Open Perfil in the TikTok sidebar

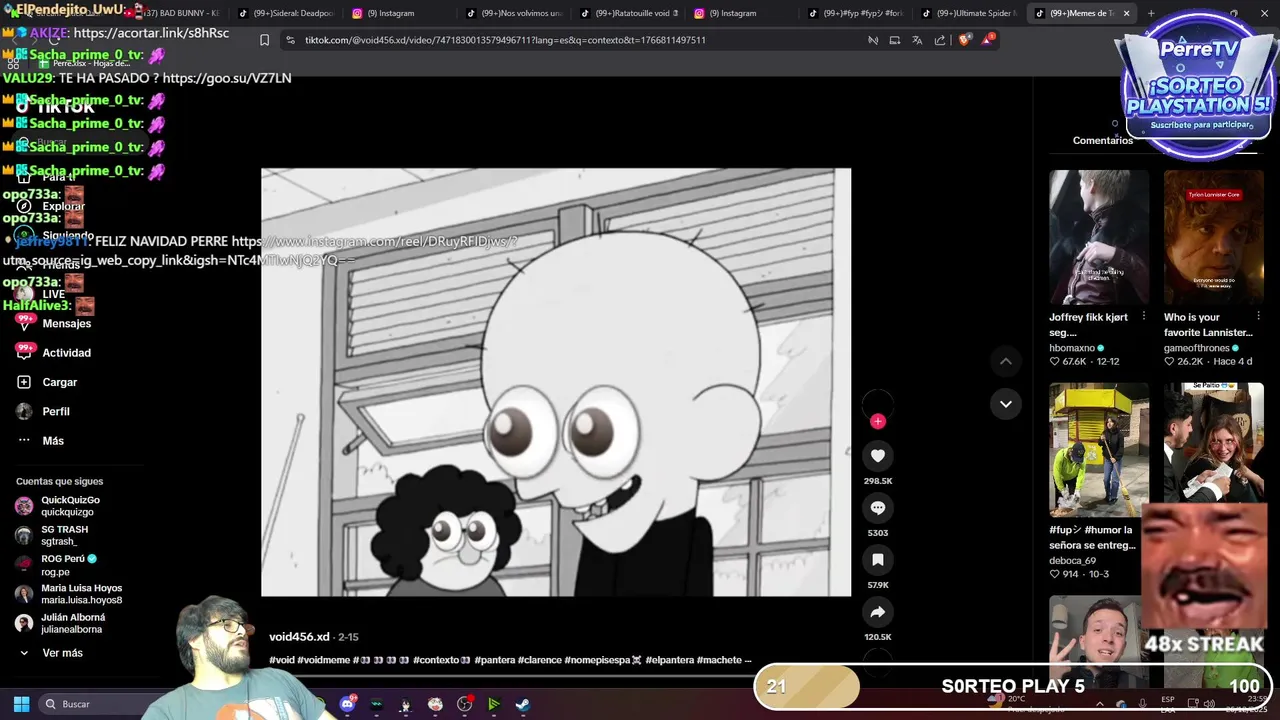click(56, 411)
